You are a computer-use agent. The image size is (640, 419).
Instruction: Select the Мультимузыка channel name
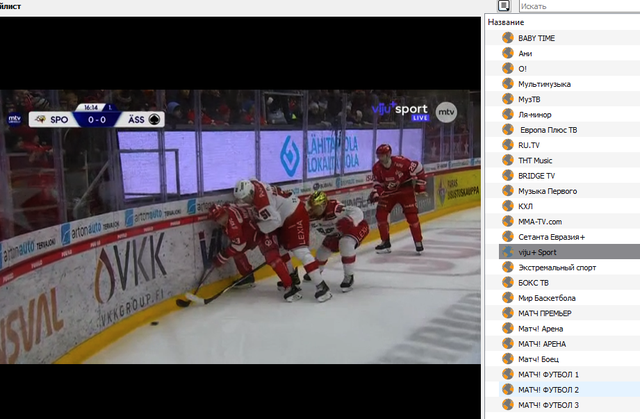pyautogui.click(x=544, y=84)
